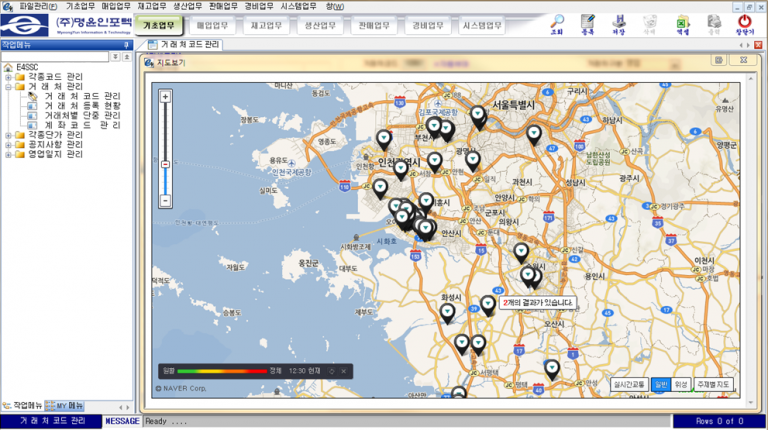Image resolution: width=768 pixels, height=430 pixels.
Task: Switch to the 작업메뉴 bottom tab
Action: (23, 406)
